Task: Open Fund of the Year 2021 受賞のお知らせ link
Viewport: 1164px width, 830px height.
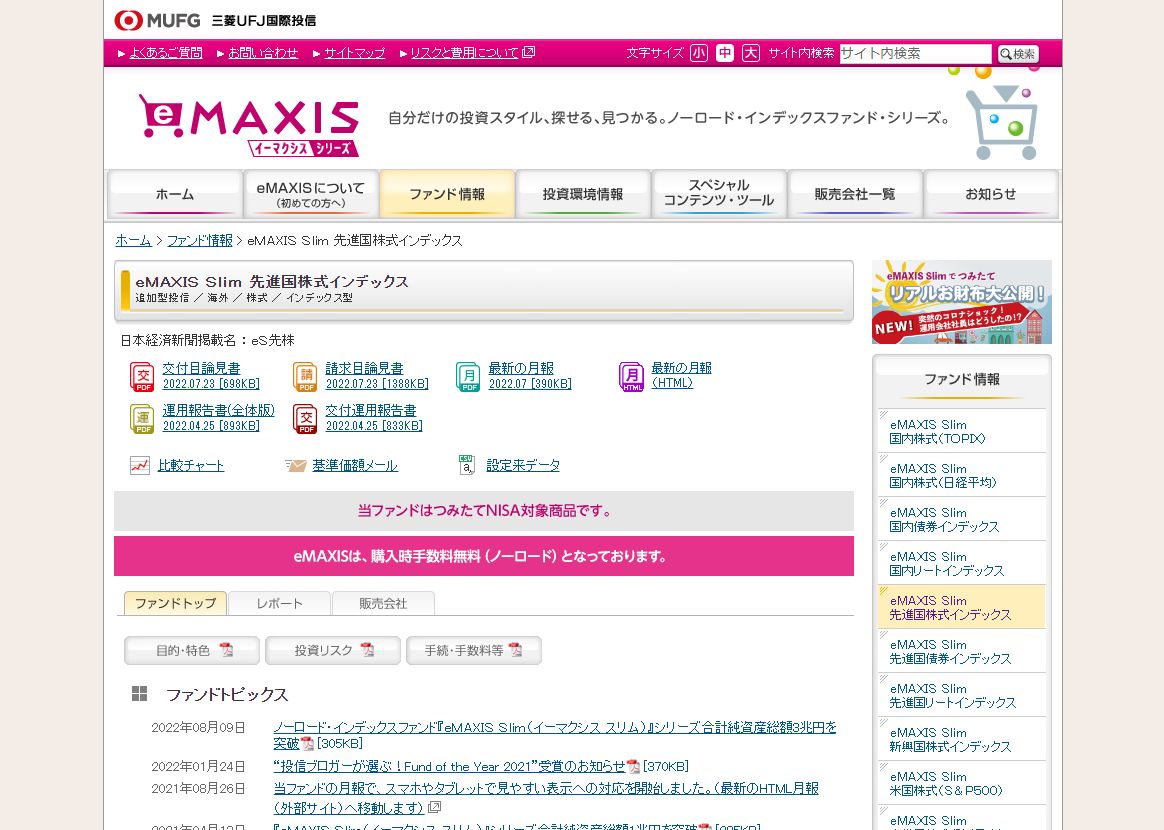Action: pos(449,766)
